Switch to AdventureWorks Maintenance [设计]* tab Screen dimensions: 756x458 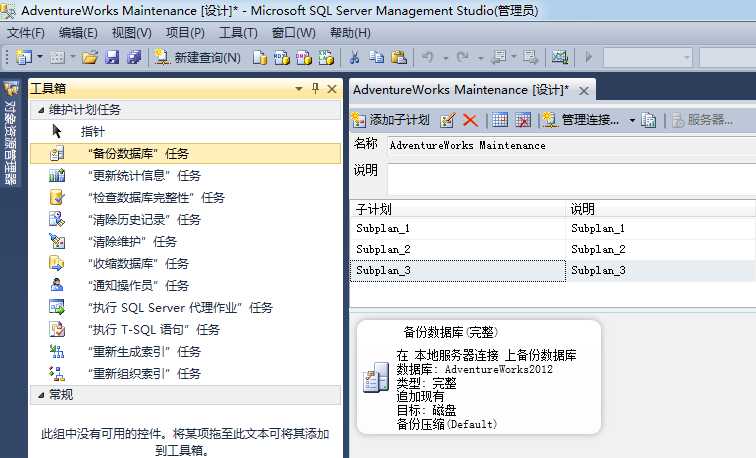pyautogui.click(x=460, y=90)
